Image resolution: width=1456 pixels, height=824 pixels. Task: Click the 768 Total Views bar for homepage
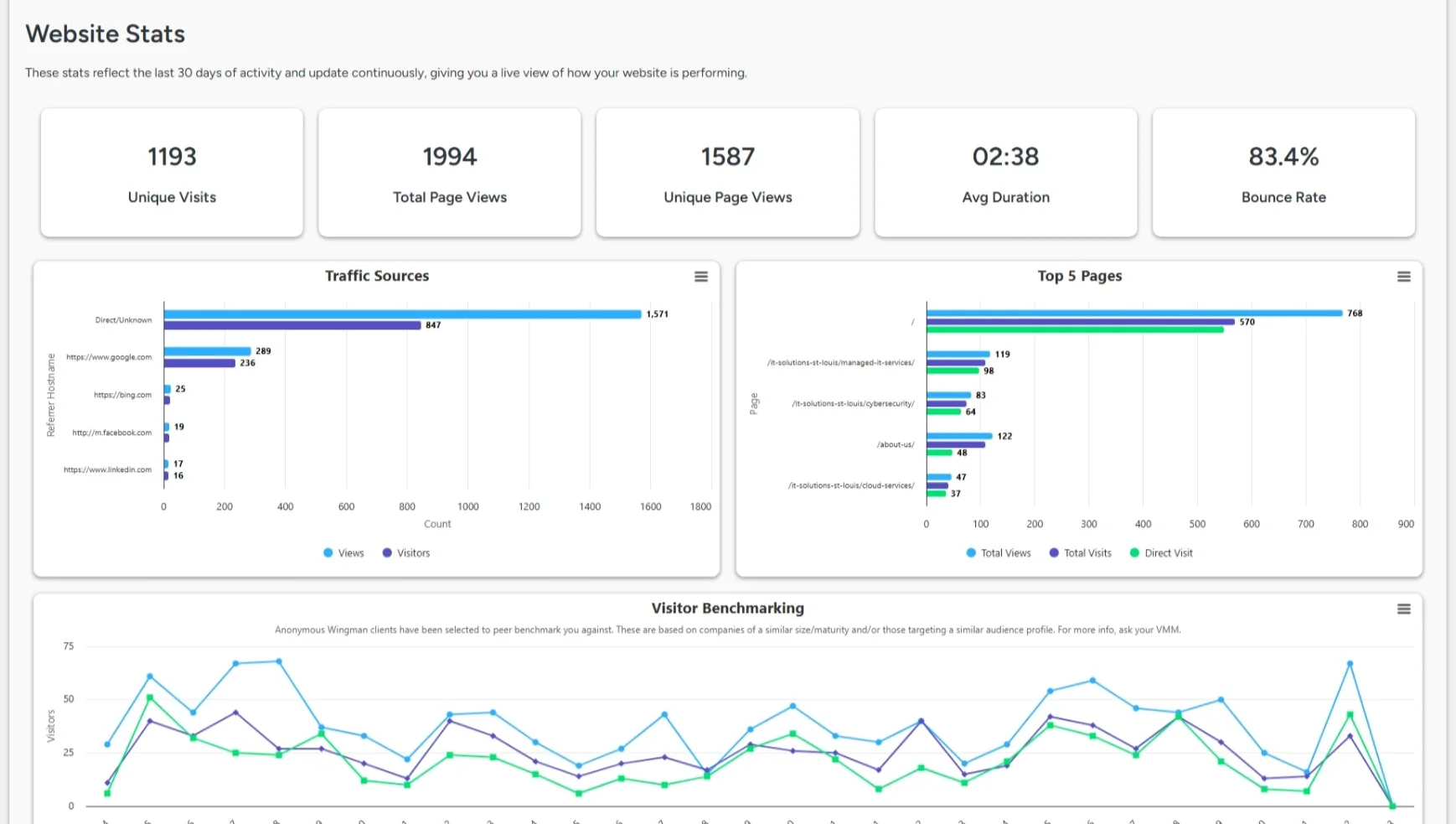click(x=1131, y=313)
